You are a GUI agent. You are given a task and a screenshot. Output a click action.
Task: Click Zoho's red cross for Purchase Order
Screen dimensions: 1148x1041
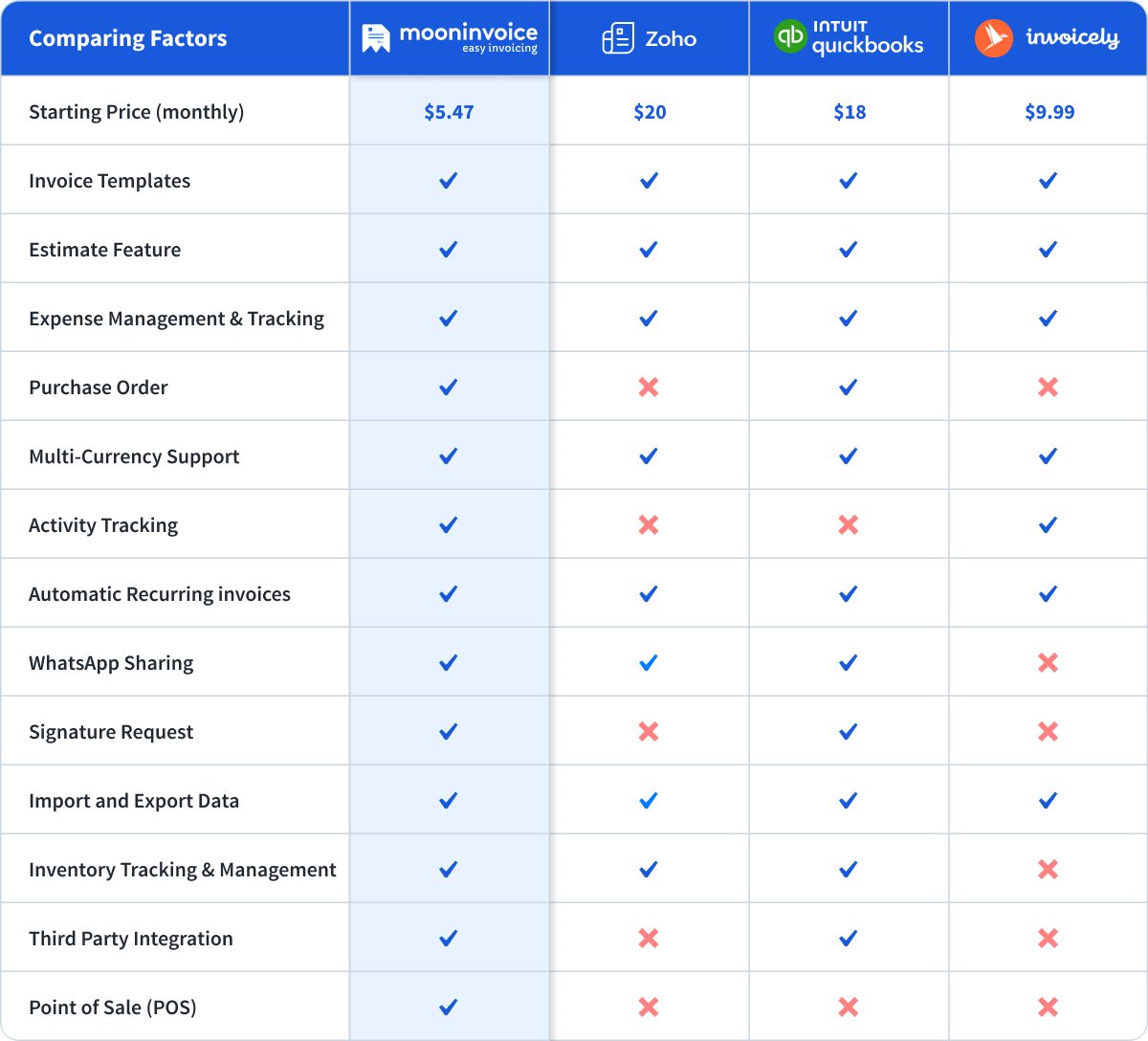649,388
